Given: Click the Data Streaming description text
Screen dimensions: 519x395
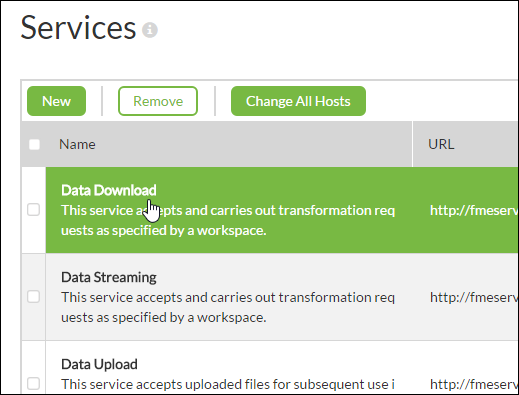Looking at the screenshot, I should click(228, 307).
